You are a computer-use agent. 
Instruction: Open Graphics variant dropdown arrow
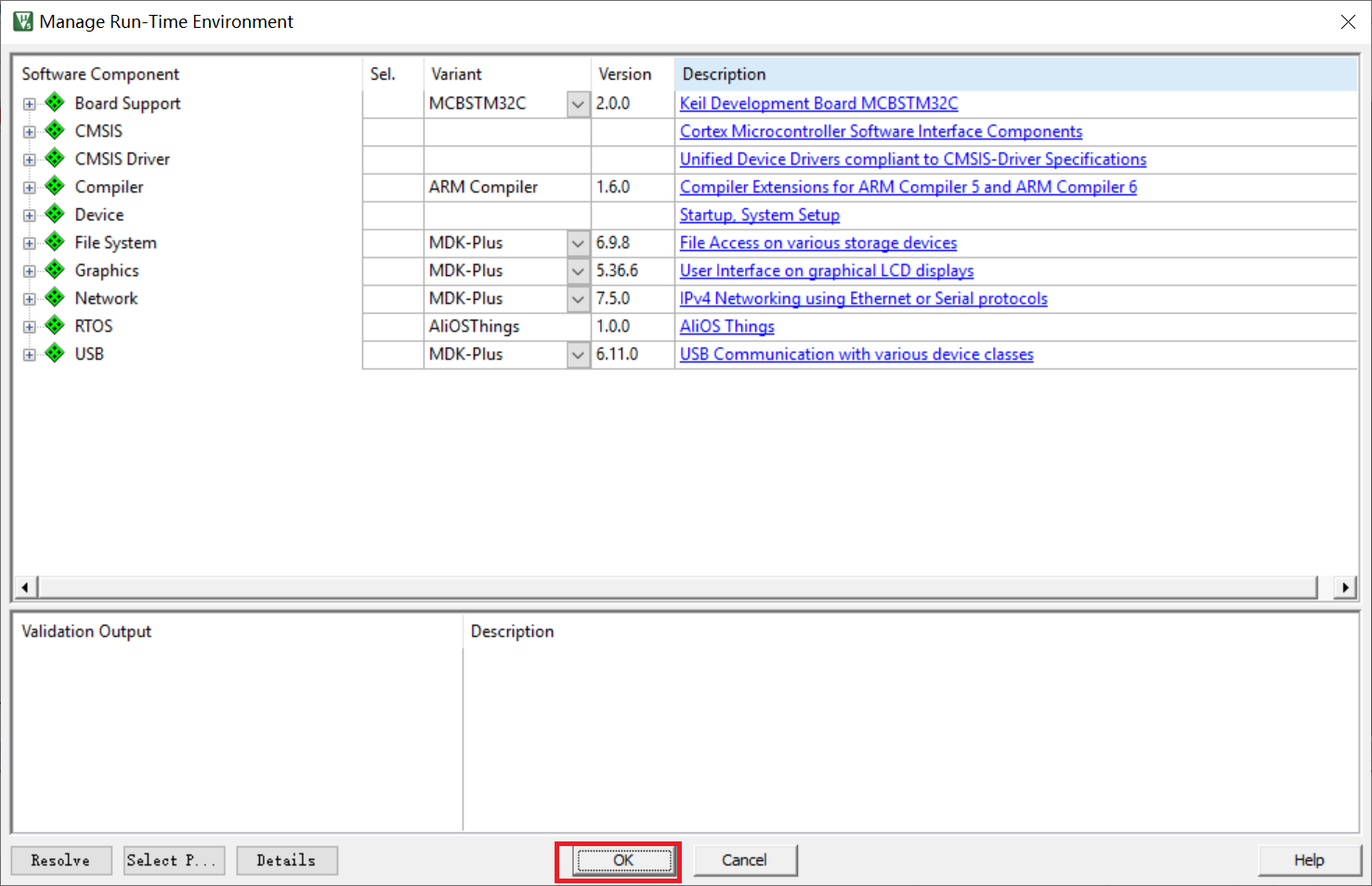578,271
